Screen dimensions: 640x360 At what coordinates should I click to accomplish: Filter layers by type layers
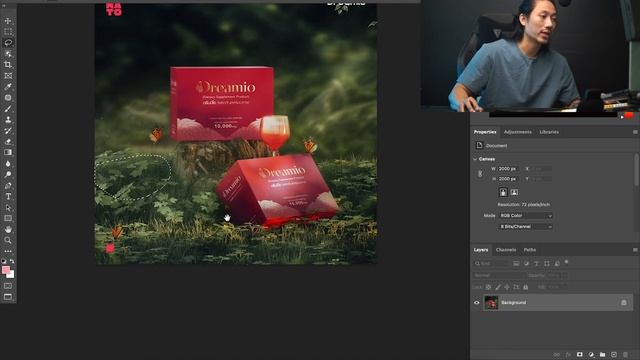click(x=536, y=264)
